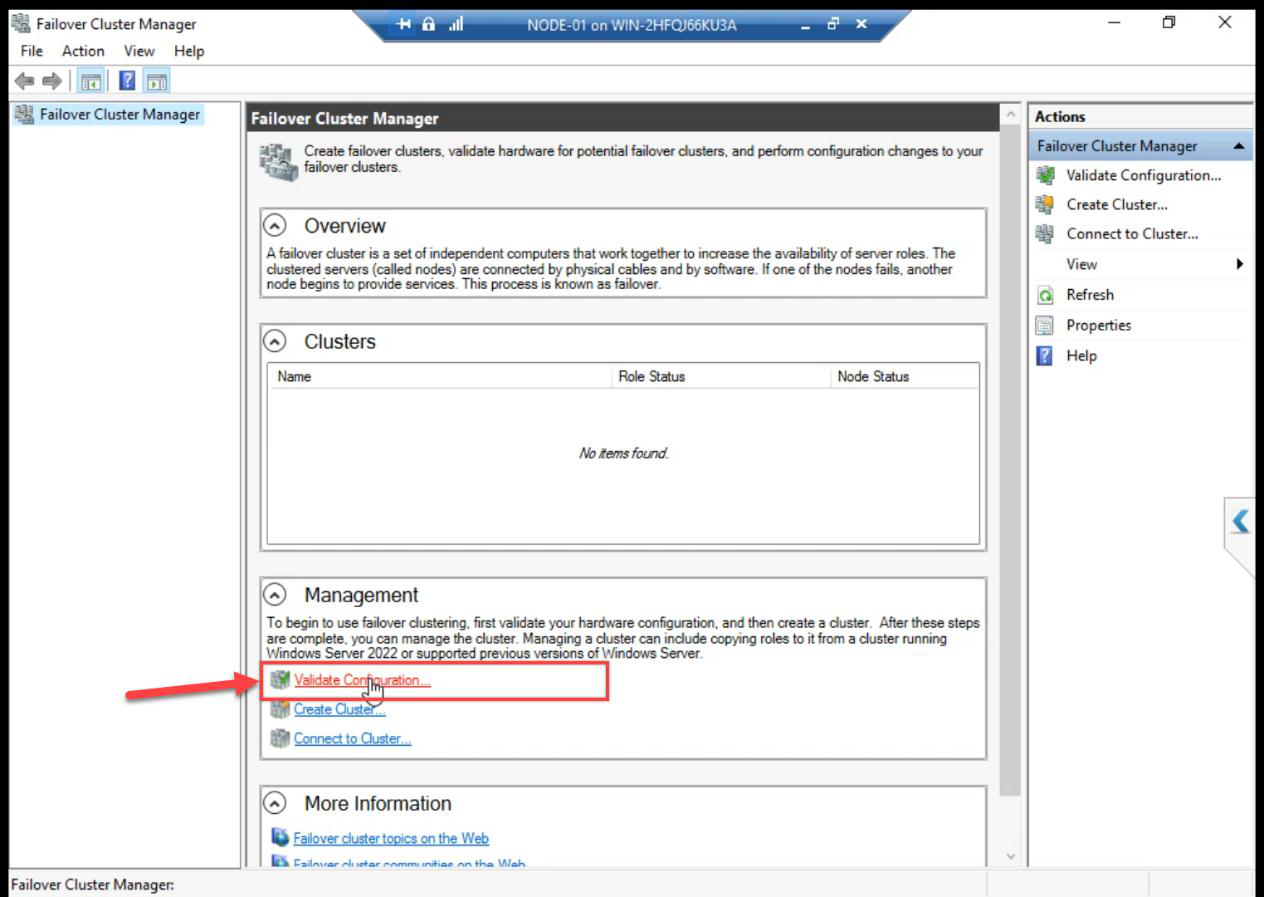Click the lock icon on the connection bar
Image resolution: width=1264 pixels, height=897 pixels.
[429, 25]
